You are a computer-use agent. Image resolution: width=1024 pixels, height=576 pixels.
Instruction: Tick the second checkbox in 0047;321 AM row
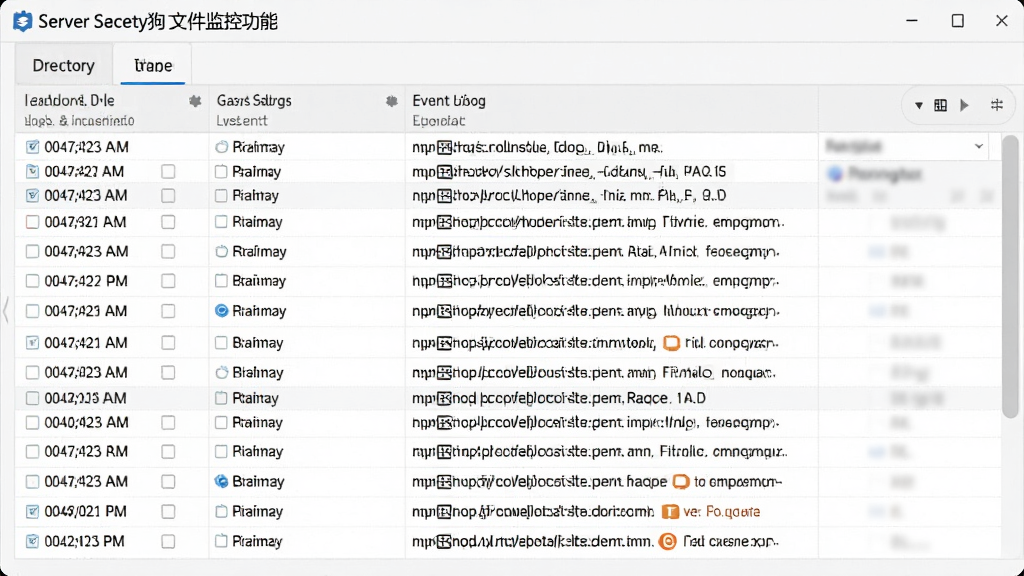[x=168, y=222]
